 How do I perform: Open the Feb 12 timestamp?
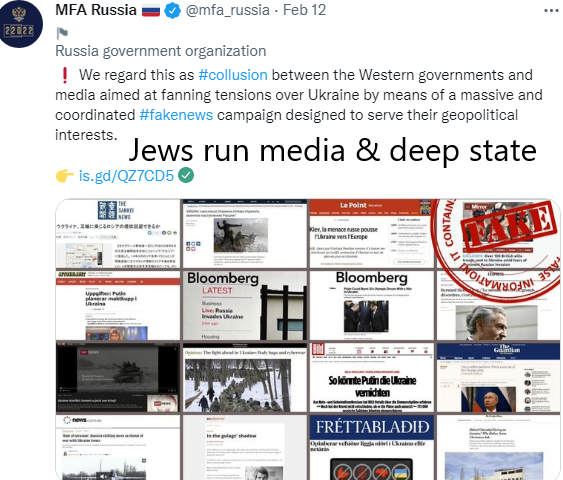[304, 10]
